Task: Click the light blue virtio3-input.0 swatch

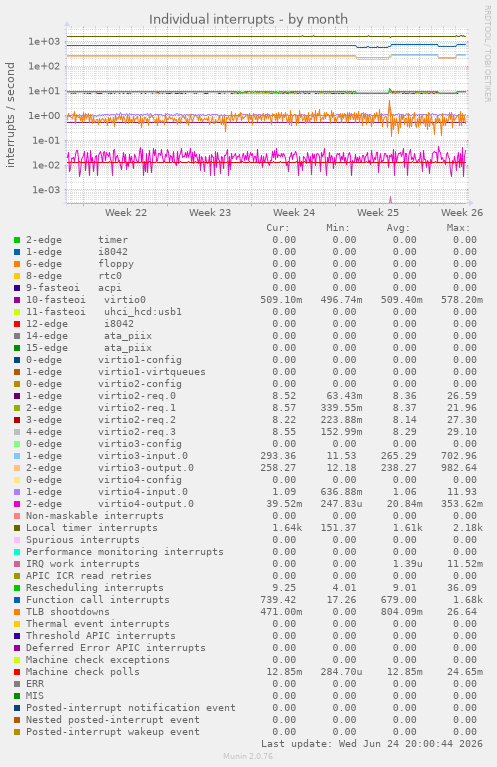Action: point(17,456)
